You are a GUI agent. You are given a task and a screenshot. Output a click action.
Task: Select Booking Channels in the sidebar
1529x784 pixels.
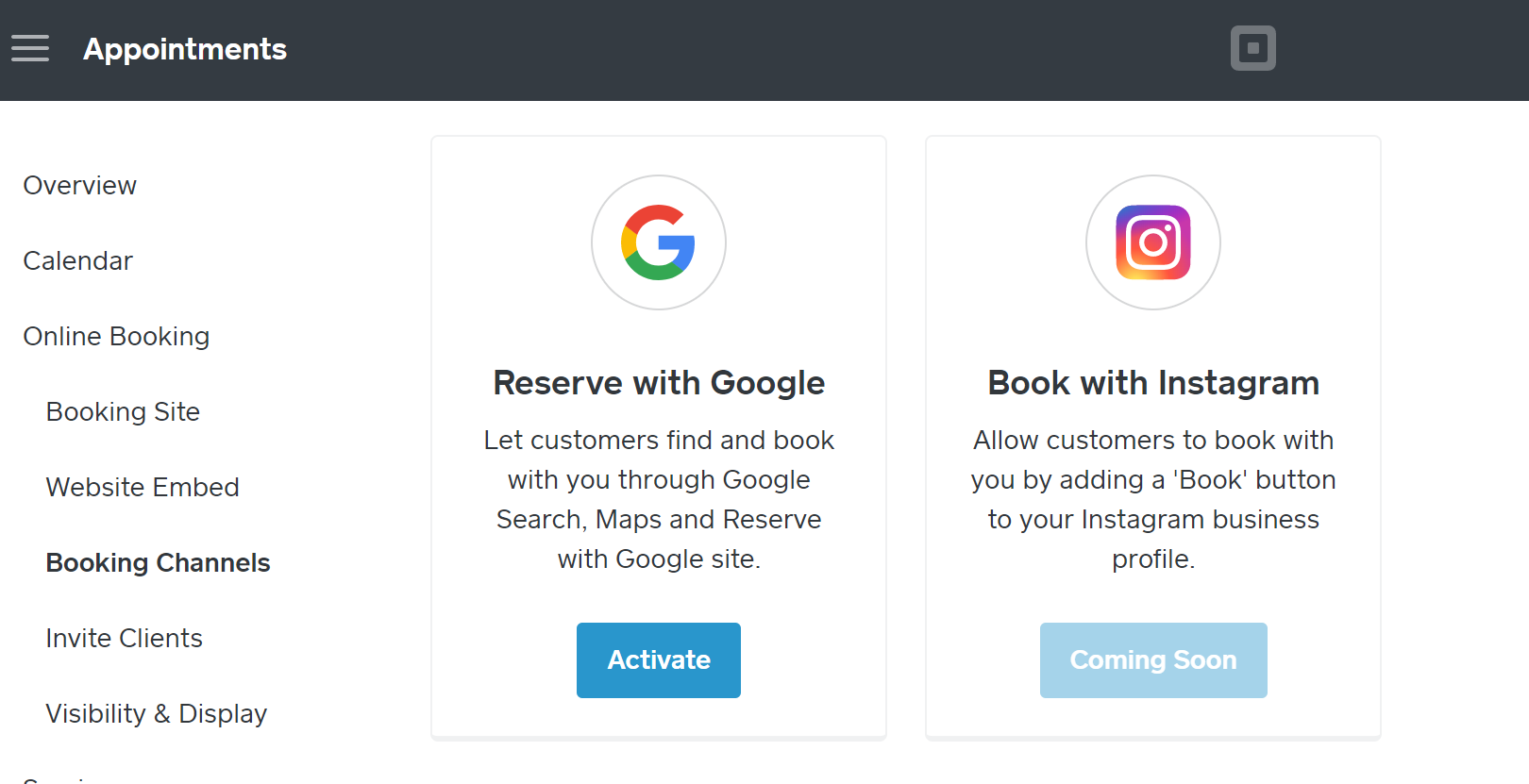[158, 563]
